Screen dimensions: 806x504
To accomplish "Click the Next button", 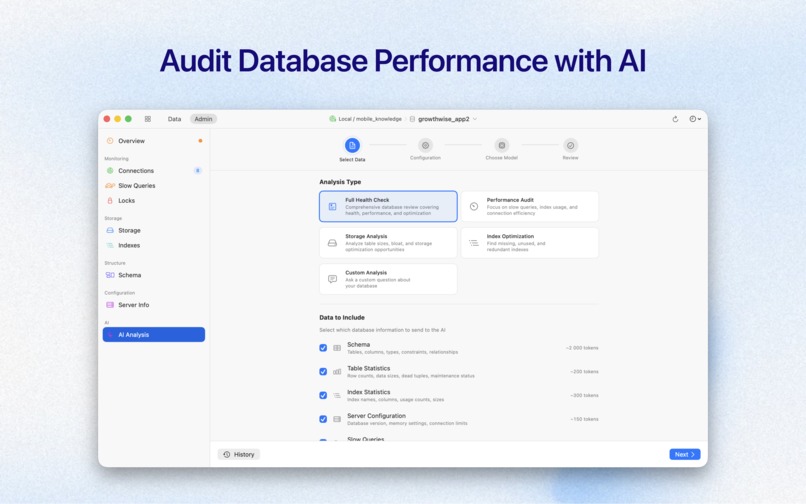I will coord(685,455).
